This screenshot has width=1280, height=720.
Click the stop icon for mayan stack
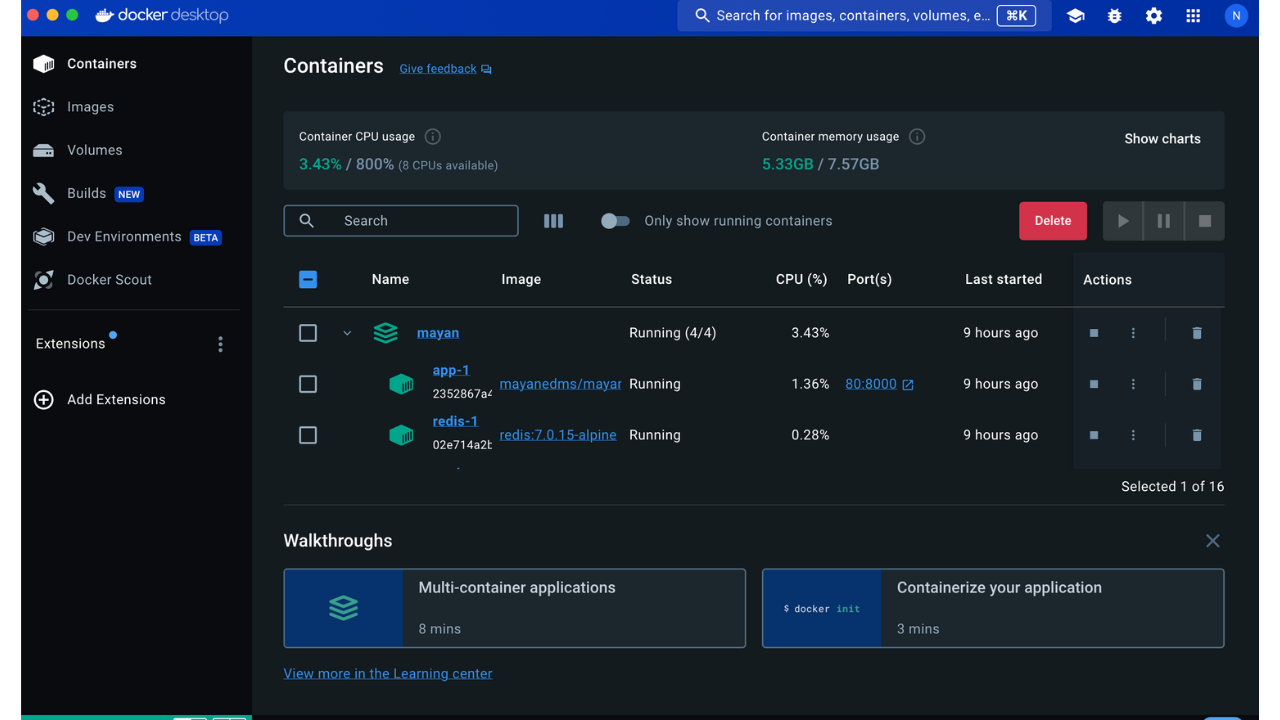pos(1094,333)
